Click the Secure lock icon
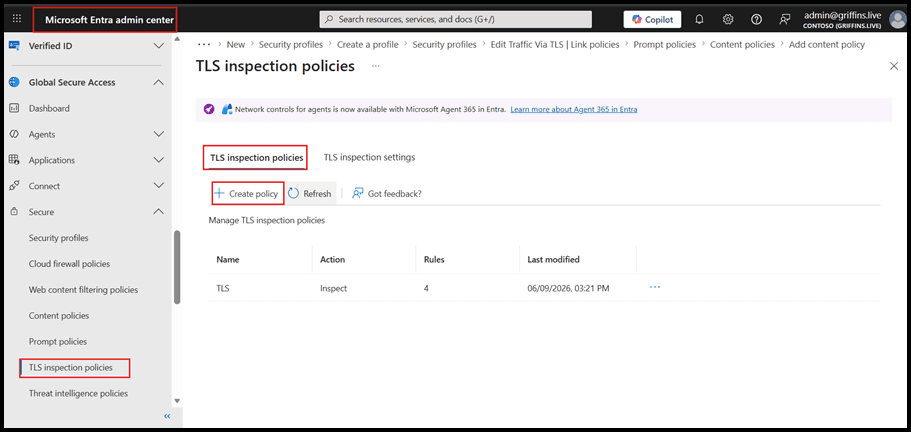Image resolution: width=911 pixels, height=432 pixels. click(15, 212)
